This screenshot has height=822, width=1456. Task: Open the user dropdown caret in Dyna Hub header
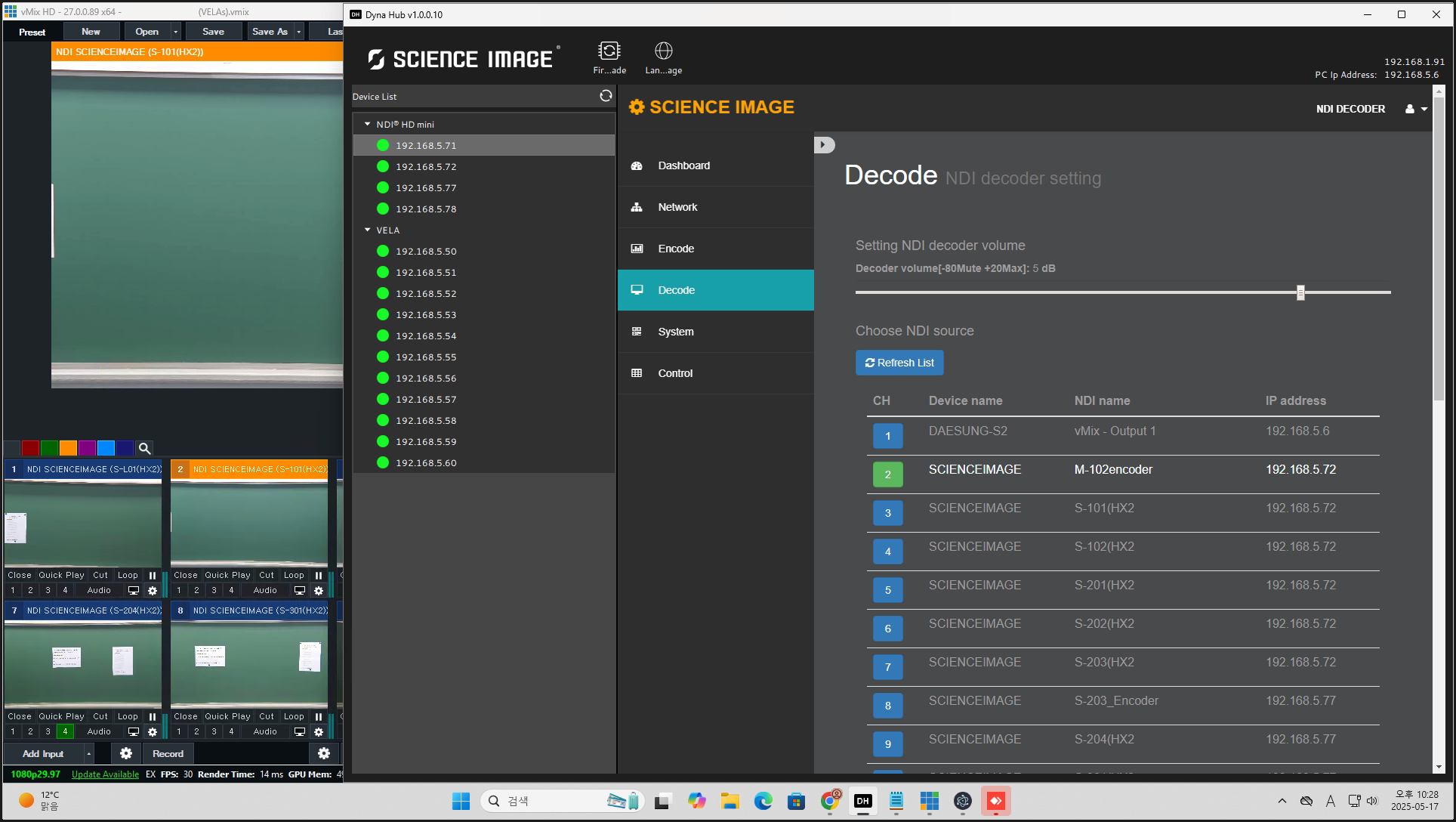tap(1424, 109)
